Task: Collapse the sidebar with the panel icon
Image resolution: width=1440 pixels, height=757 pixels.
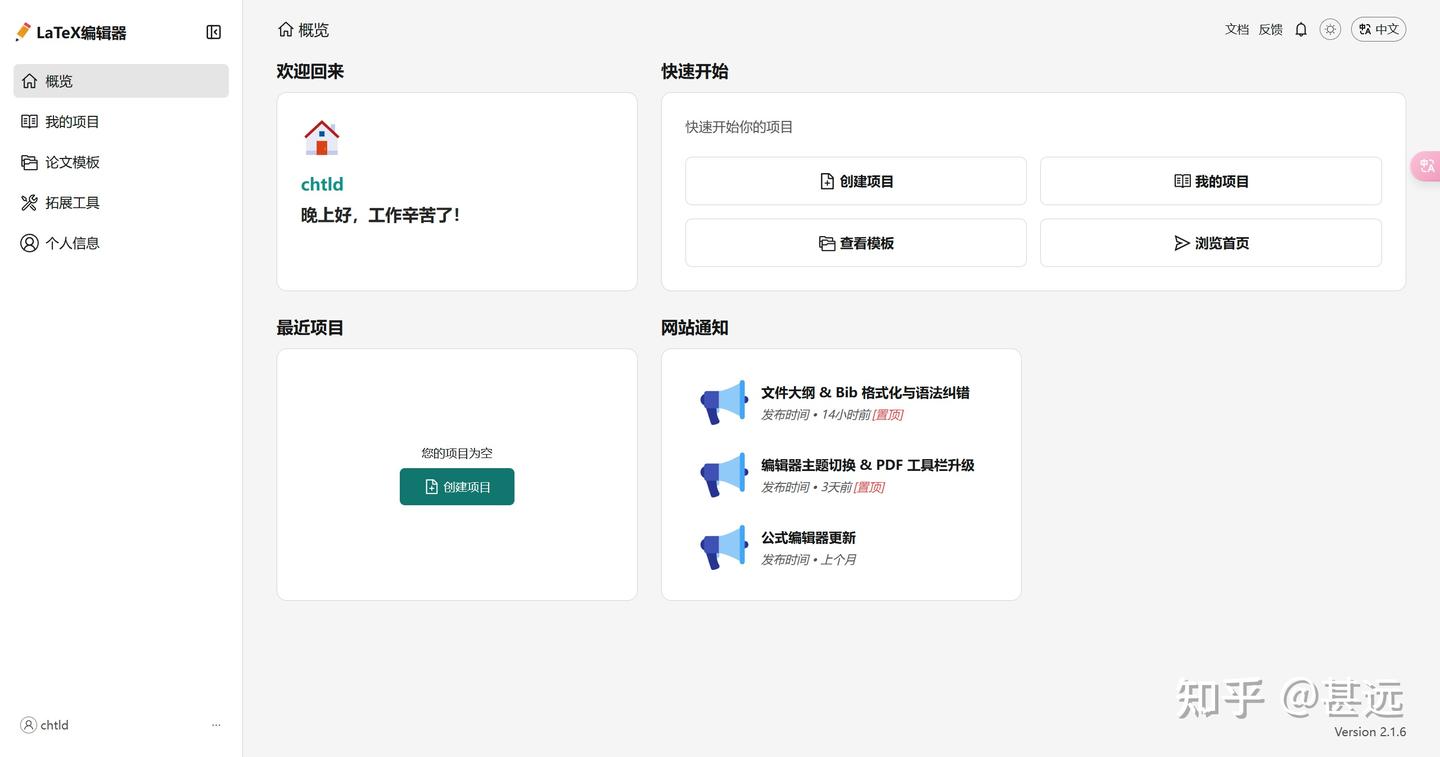Action: point(213,31)
